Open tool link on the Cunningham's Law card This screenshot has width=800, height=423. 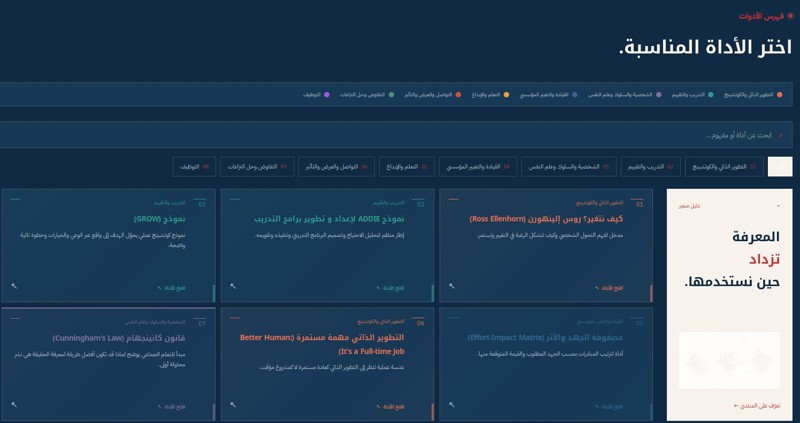(171, 407)
